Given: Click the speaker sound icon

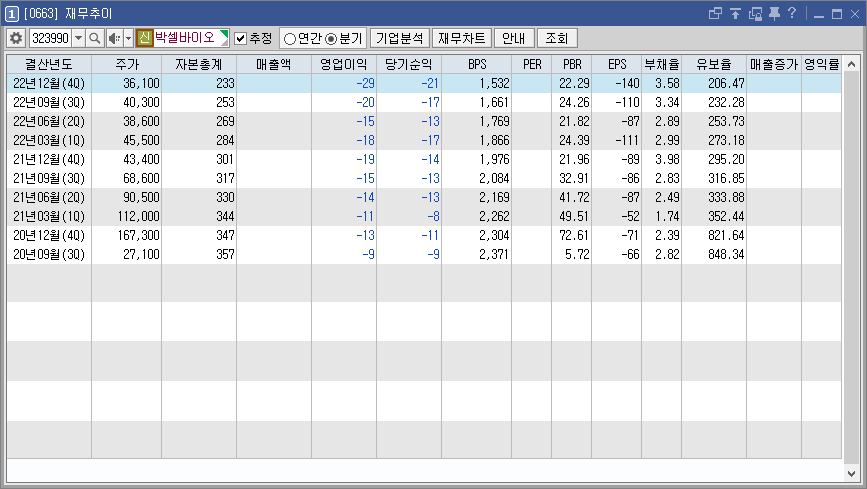Looking at the screenshot, I should point(114,38).
